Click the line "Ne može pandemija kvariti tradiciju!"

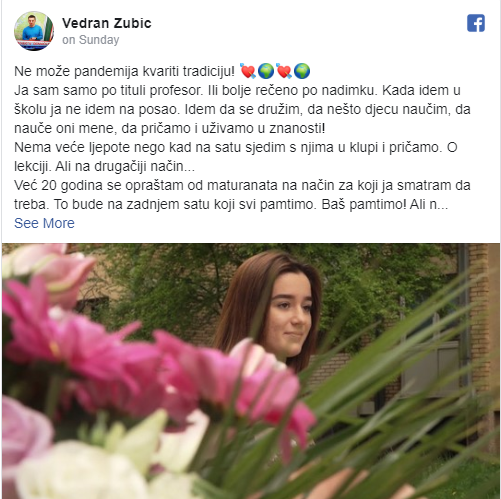click(x=124, y=71)
